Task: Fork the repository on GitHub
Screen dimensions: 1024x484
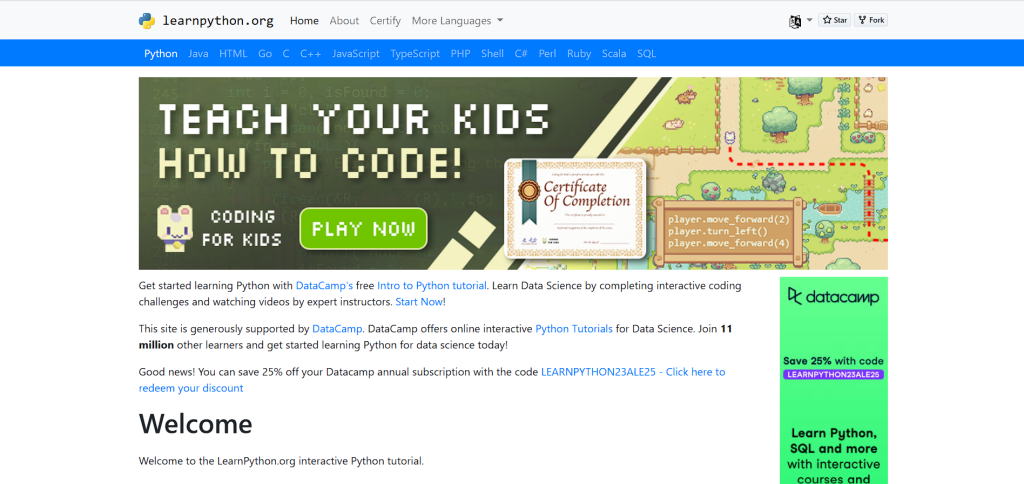Action: [x=871, y=20]
